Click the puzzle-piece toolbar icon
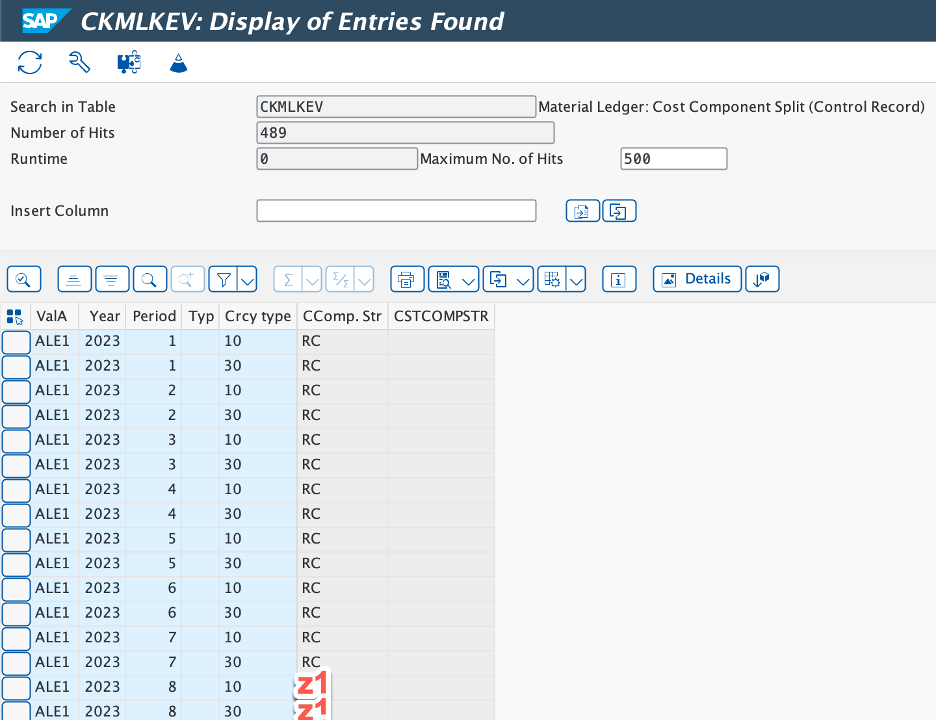The height and width of the screenshot is (720, 936). pos(129,62)
